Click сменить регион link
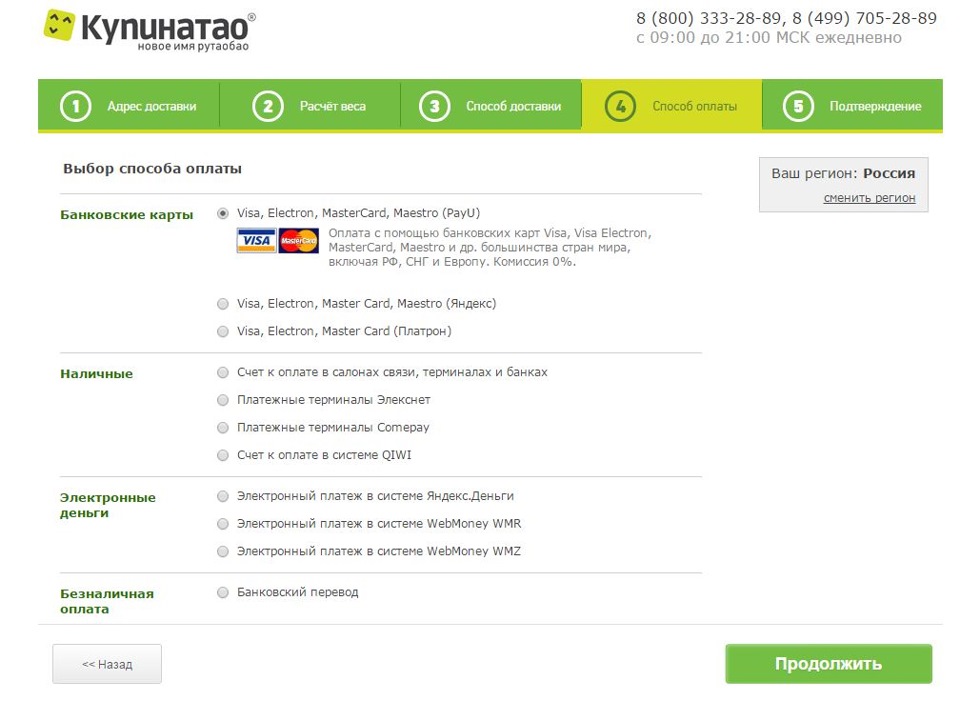Viewport: 960px width, 721px height. 869,198
